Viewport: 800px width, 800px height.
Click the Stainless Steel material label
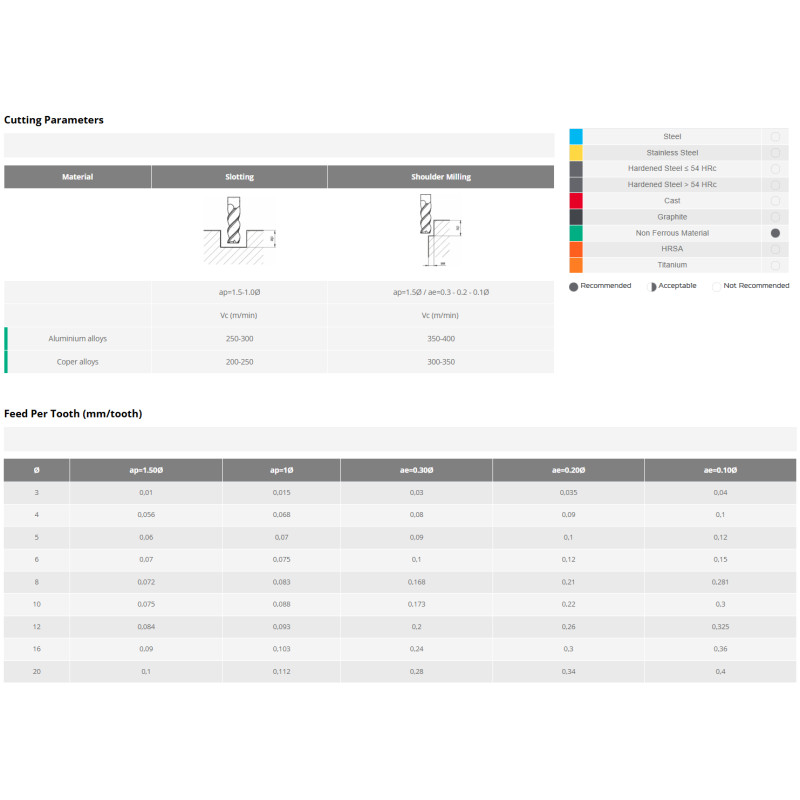(672, 153)
